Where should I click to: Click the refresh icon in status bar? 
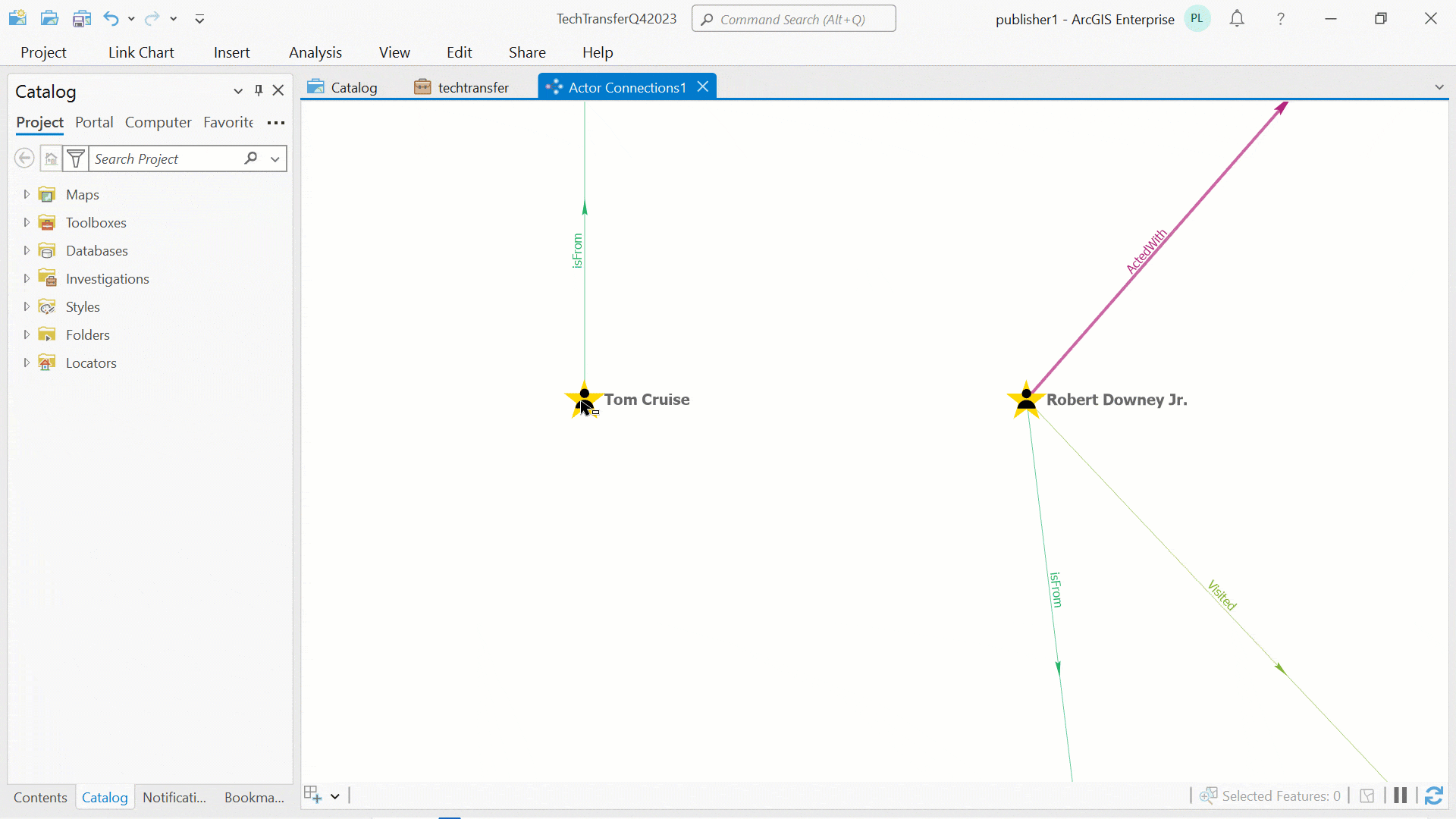tap(1433, 795)
